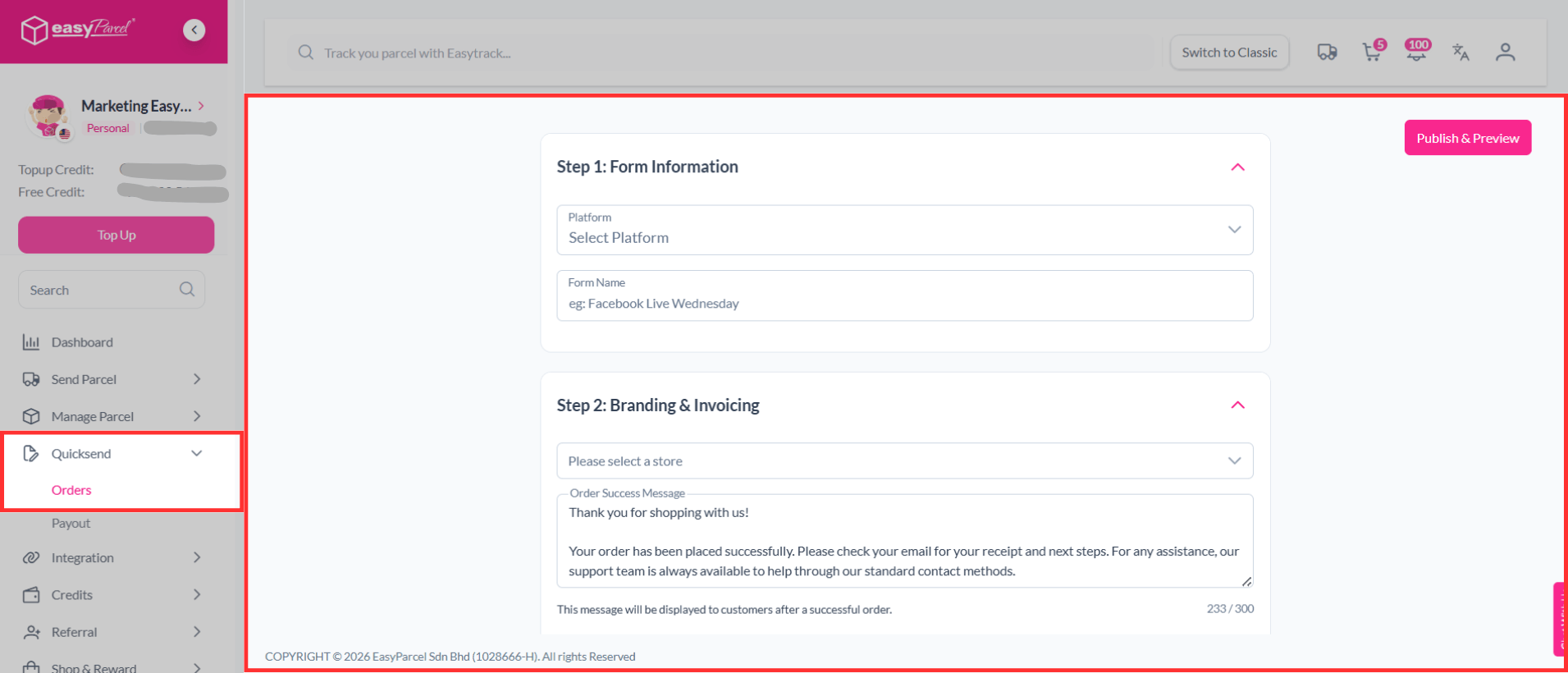Viewport: 1568px width, 673px height.
Task: Click the language translate icon
Action: pyautogui.click(x=1461, y=53)
